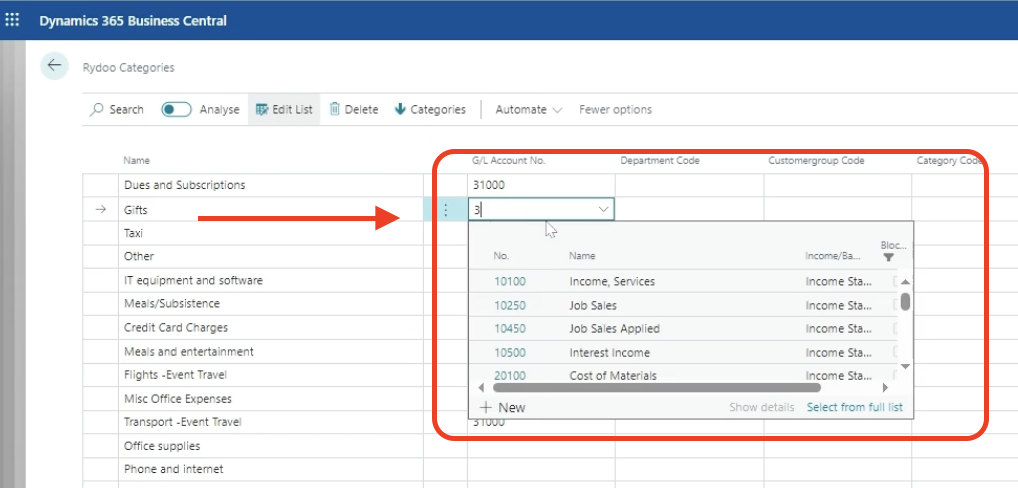Click lookup vertical scrollbar down arrow

[x=905, y=367]
